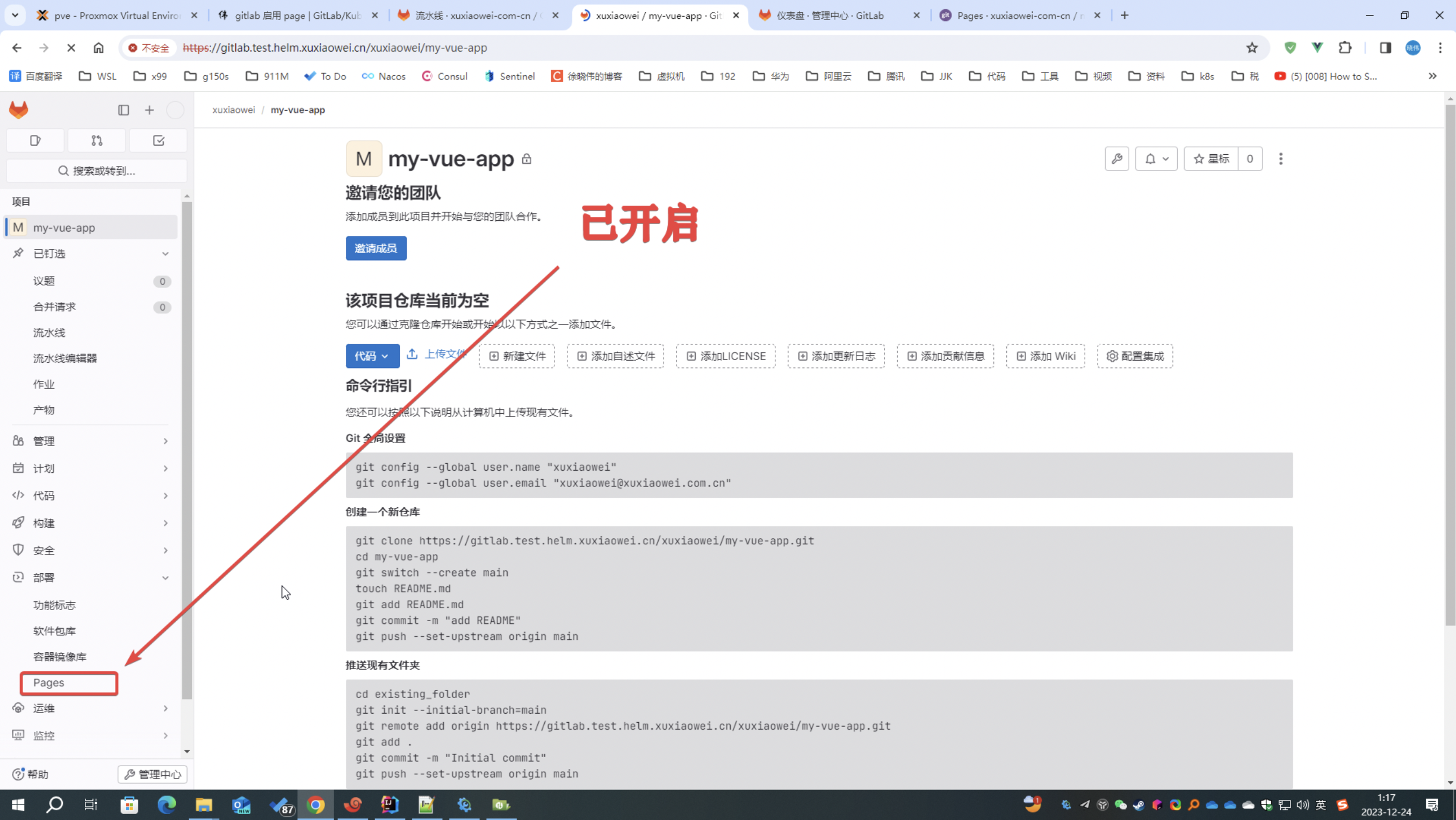Click the GitLab logo icon in sidebar

(x=19, y=110)
